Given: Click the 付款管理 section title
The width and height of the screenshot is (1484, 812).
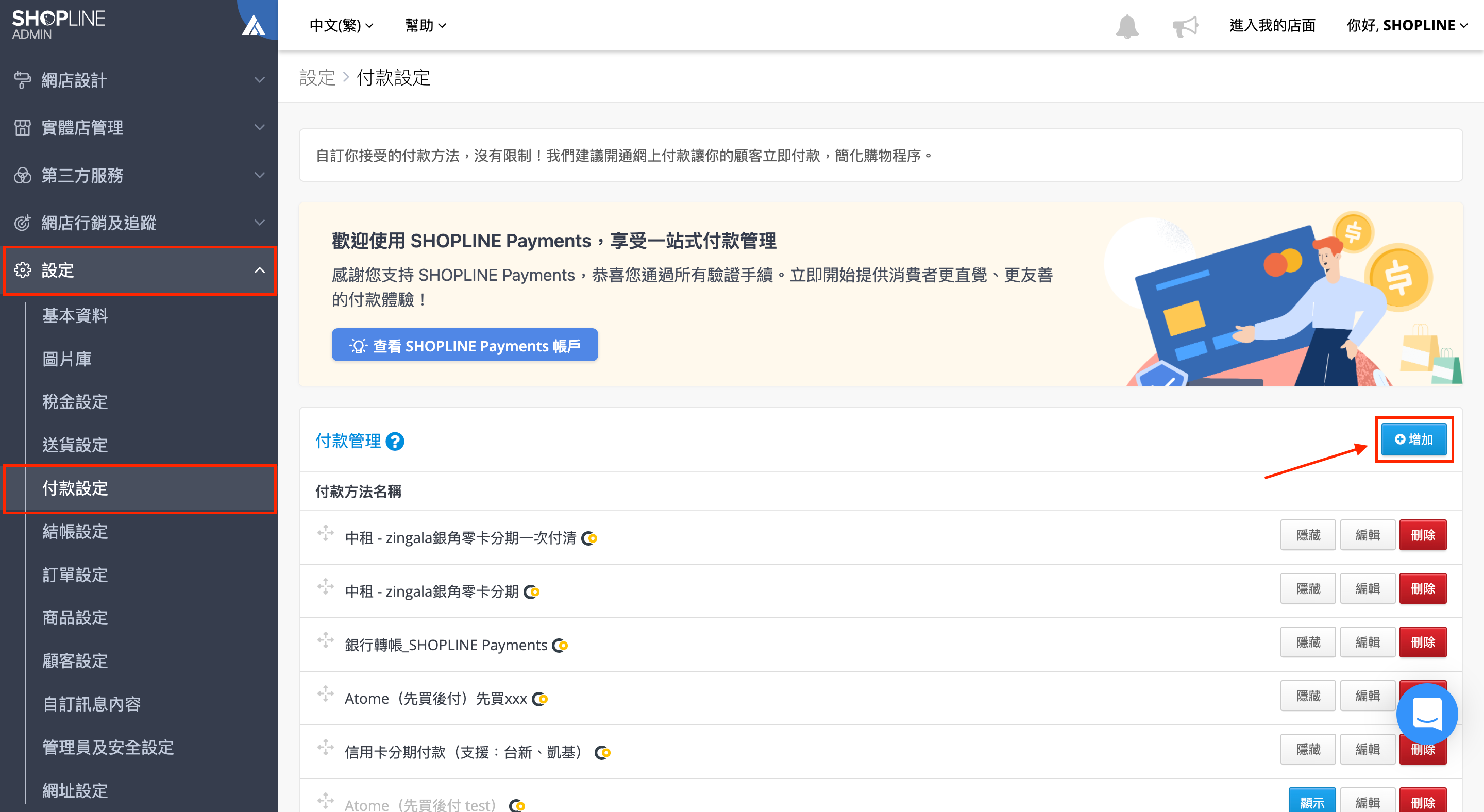Looking at the screenshot, I should pos(348,441).
